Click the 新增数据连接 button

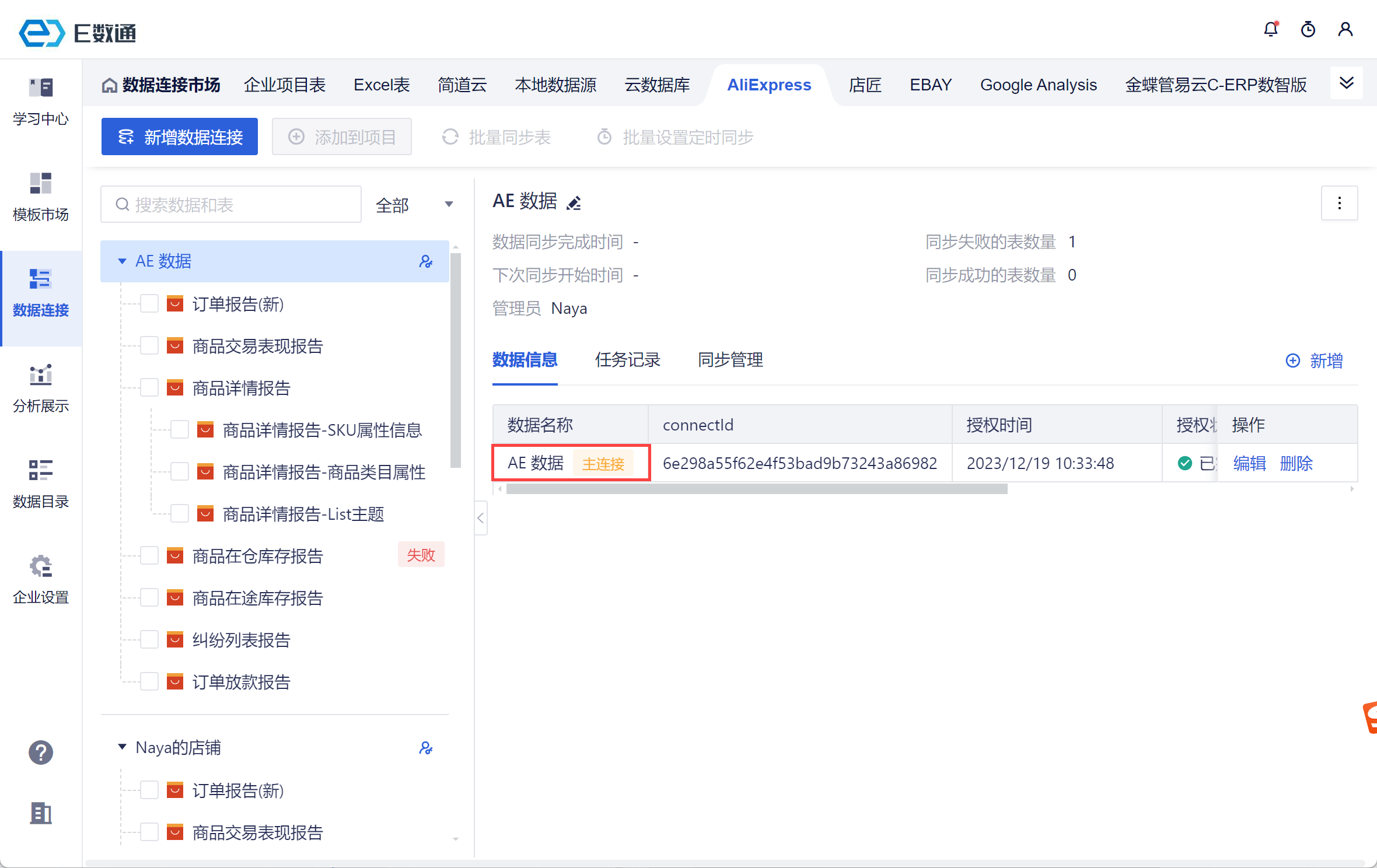pos(180,137)
